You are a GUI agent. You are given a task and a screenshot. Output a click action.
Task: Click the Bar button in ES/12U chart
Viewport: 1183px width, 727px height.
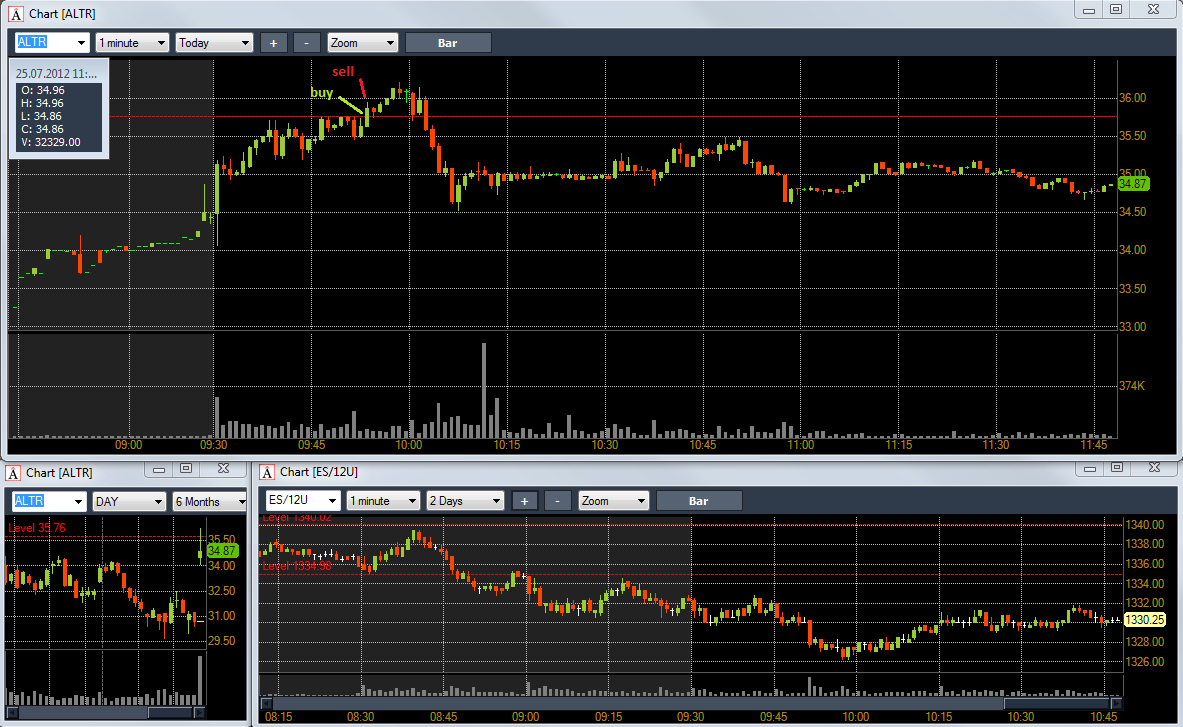point(699,501)
